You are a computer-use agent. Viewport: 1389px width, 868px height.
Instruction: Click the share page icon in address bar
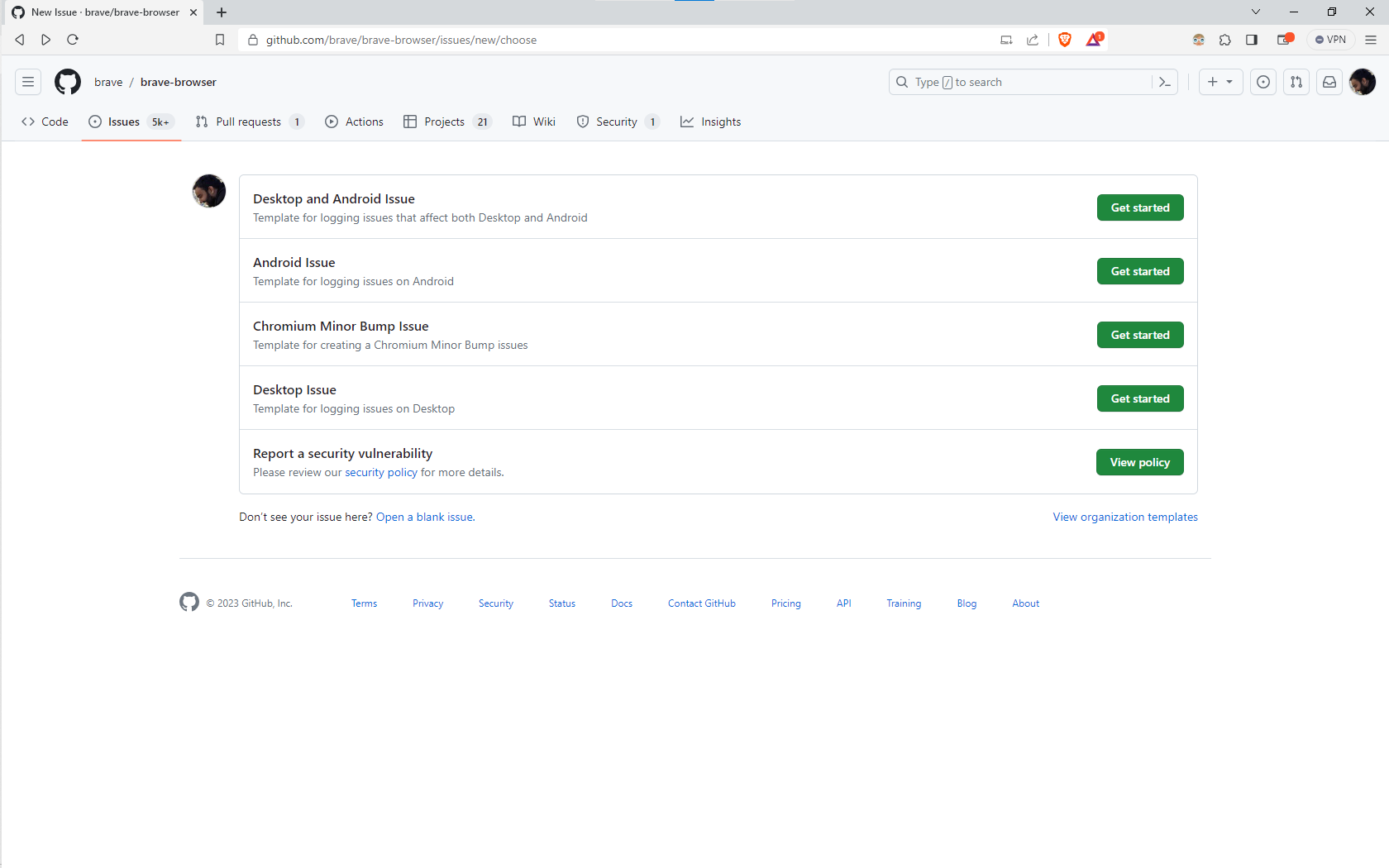pos(1033,40)
